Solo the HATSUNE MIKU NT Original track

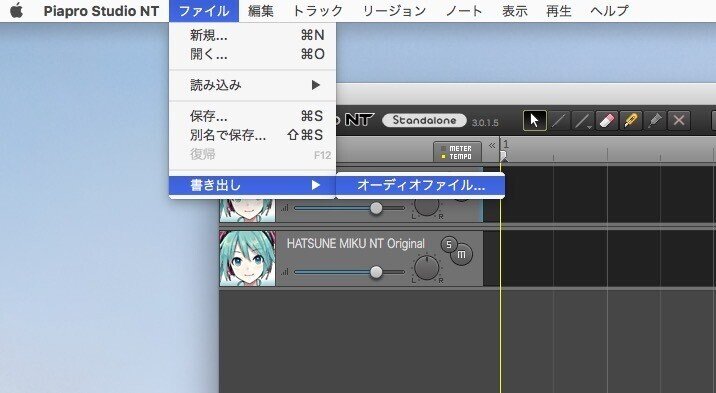448,245
